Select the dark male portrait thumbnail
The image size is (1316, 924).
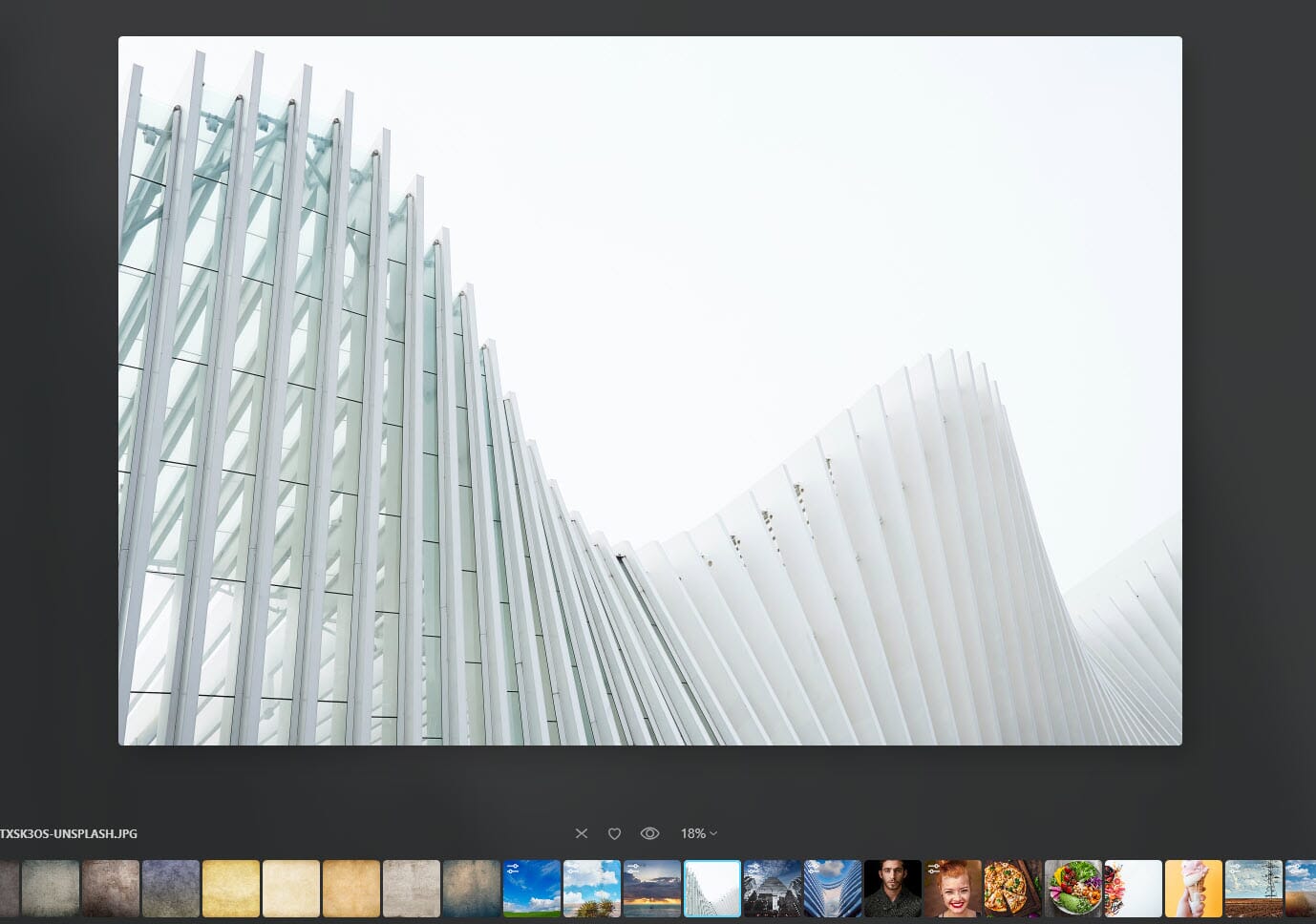pyautogui.click(x=893, y=889)
